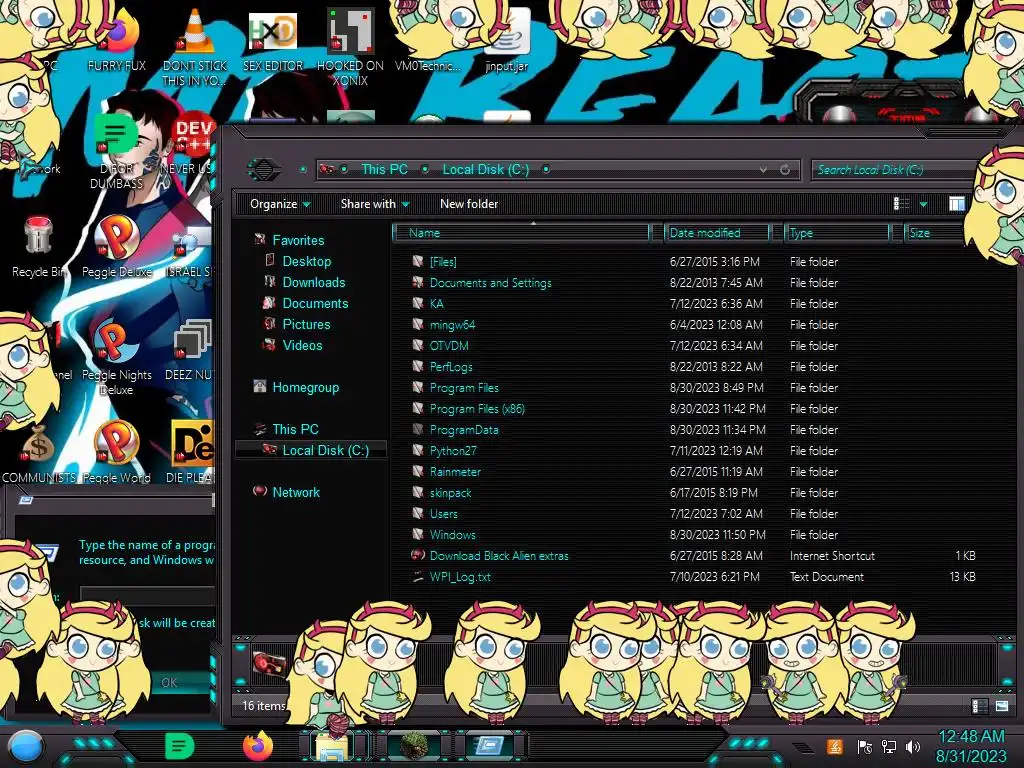Image resolution: width=1024 pixels, height=768 pixels.
Task: Launch the Peggle World desktop shortcut
Action: [x=117, y=452]
